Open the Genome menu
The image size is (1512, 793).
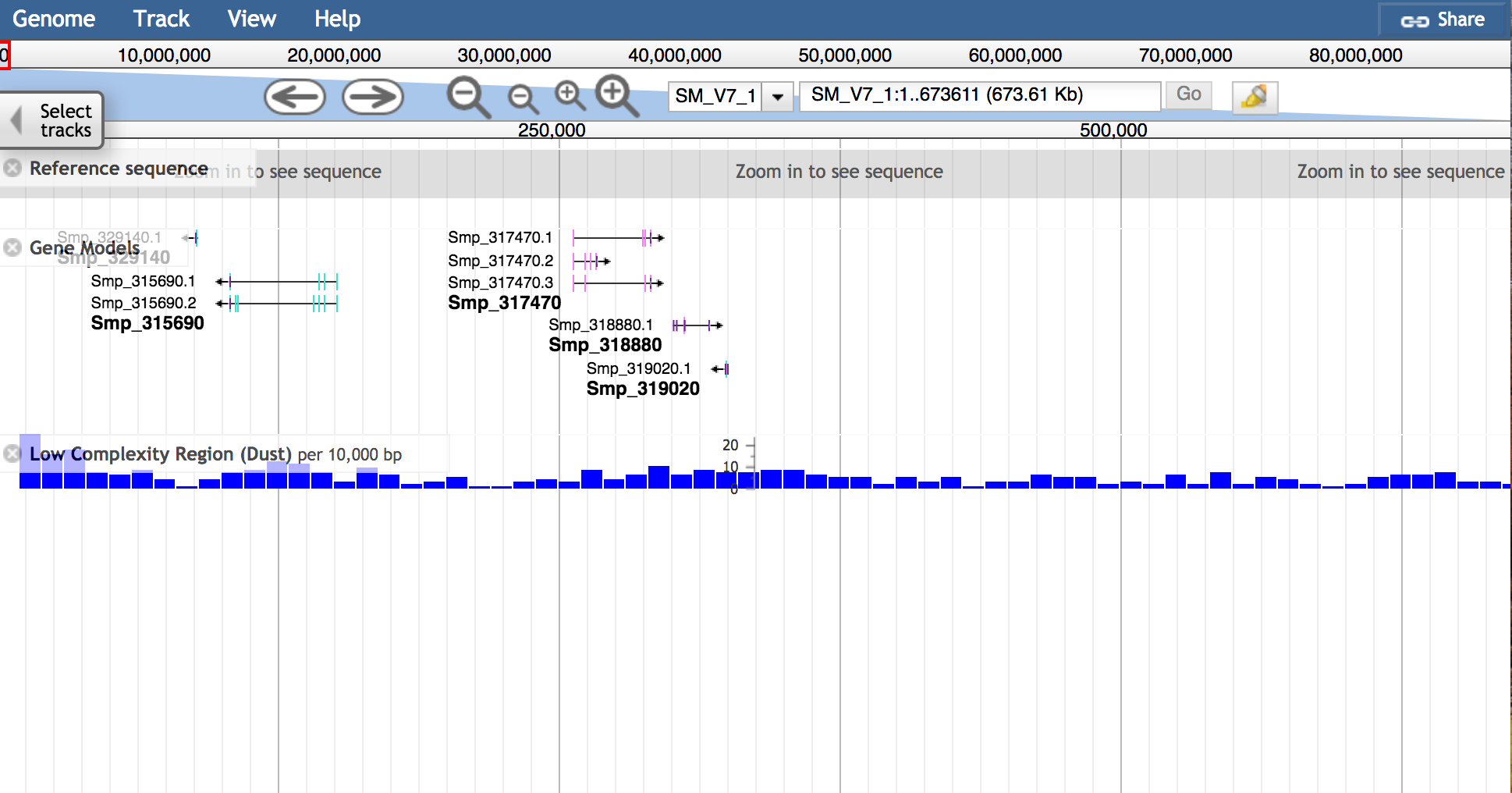click(x=54, y=19)
